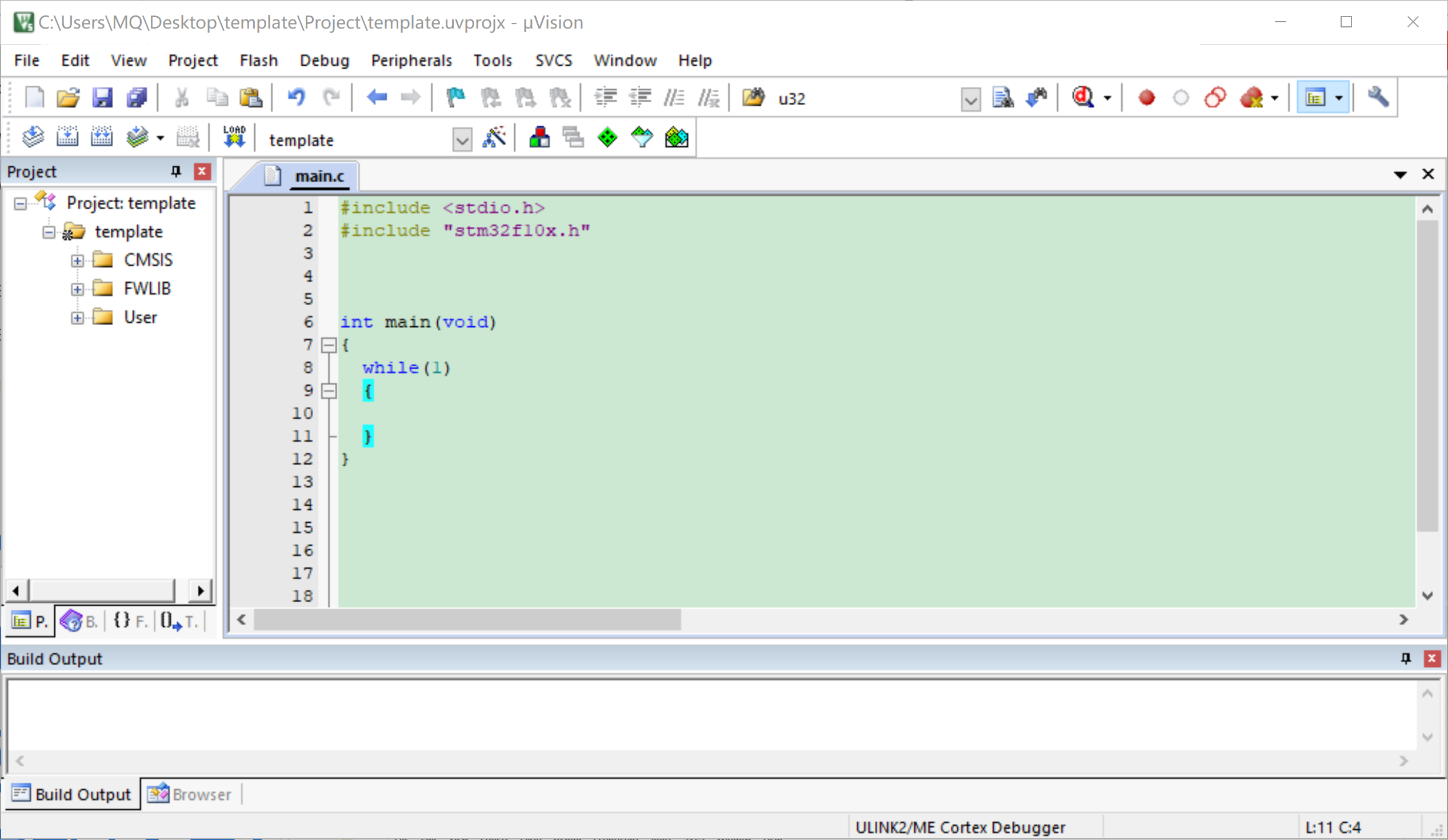Click the Build target files icon
This screenshot has height=840, width=1448.
[x=67, y=138]
